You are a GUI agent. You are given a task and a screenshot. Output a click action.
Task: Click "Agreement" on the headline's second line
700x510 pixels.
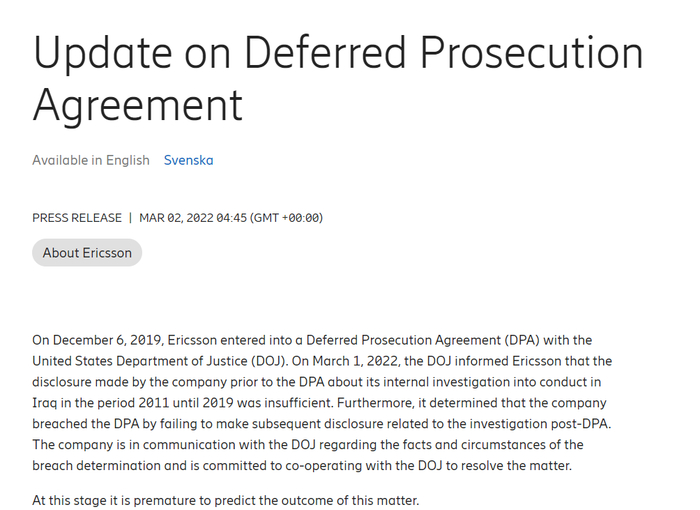point(138,104)
